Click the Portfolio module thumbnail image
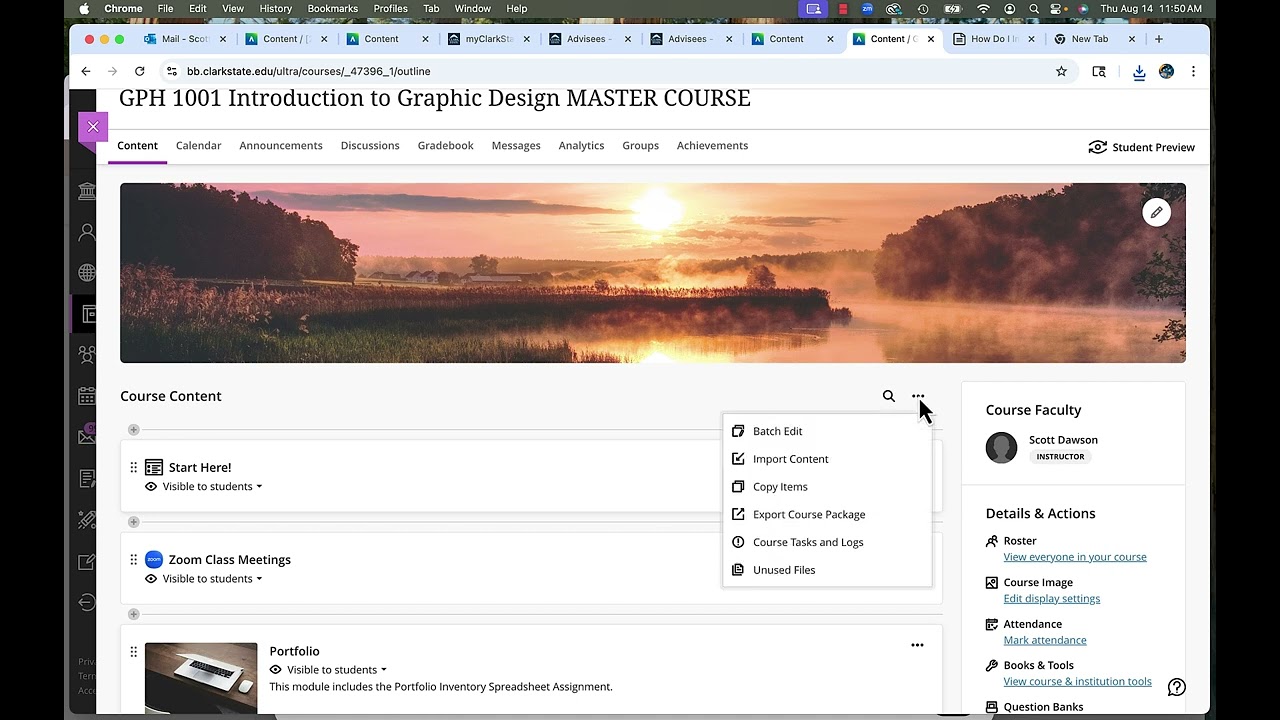The height and width of the screenshot is (720, 1280). click(201, 678)
